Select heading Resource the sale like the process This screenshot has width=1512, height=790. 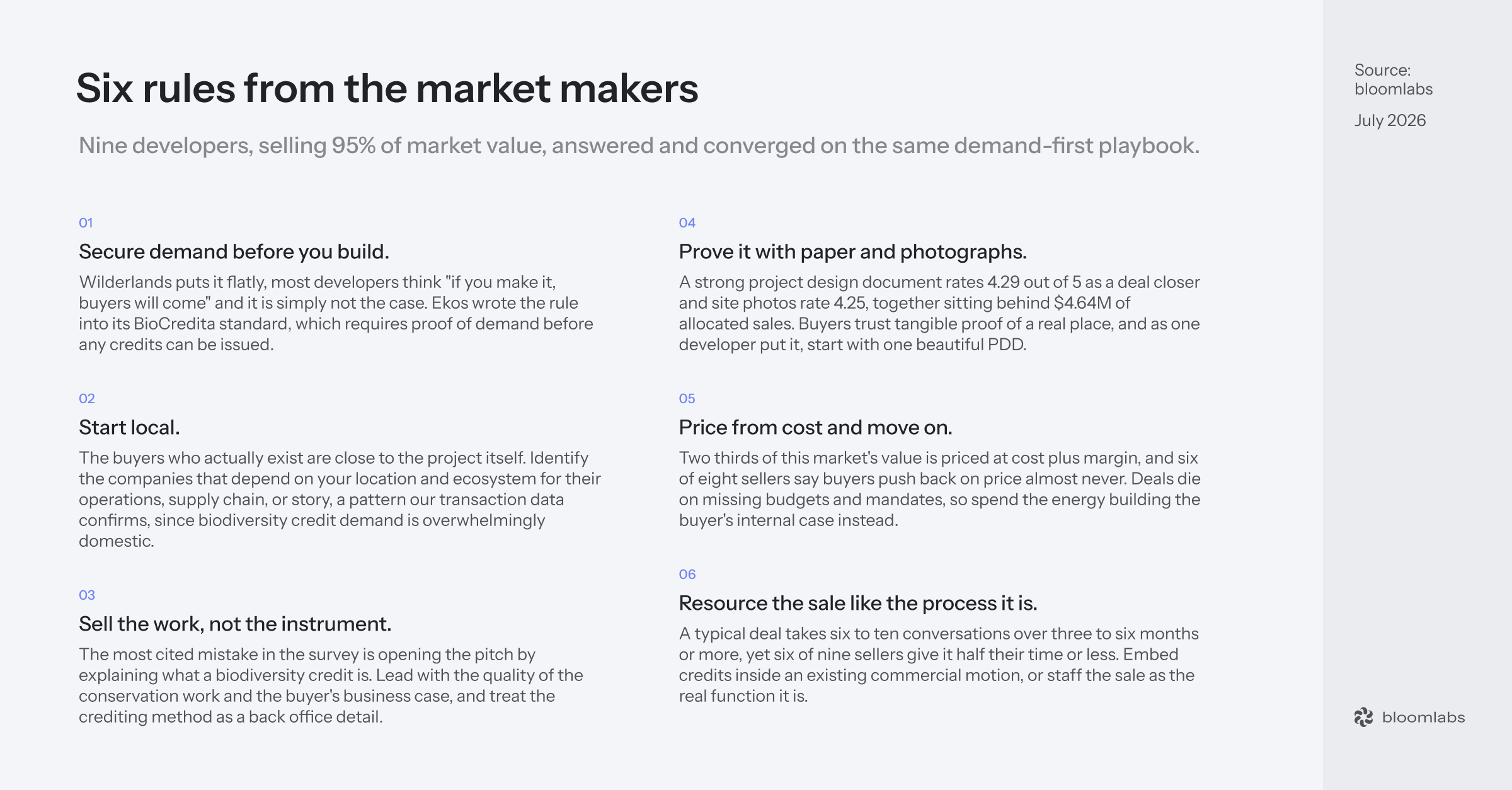click(857, 603)
